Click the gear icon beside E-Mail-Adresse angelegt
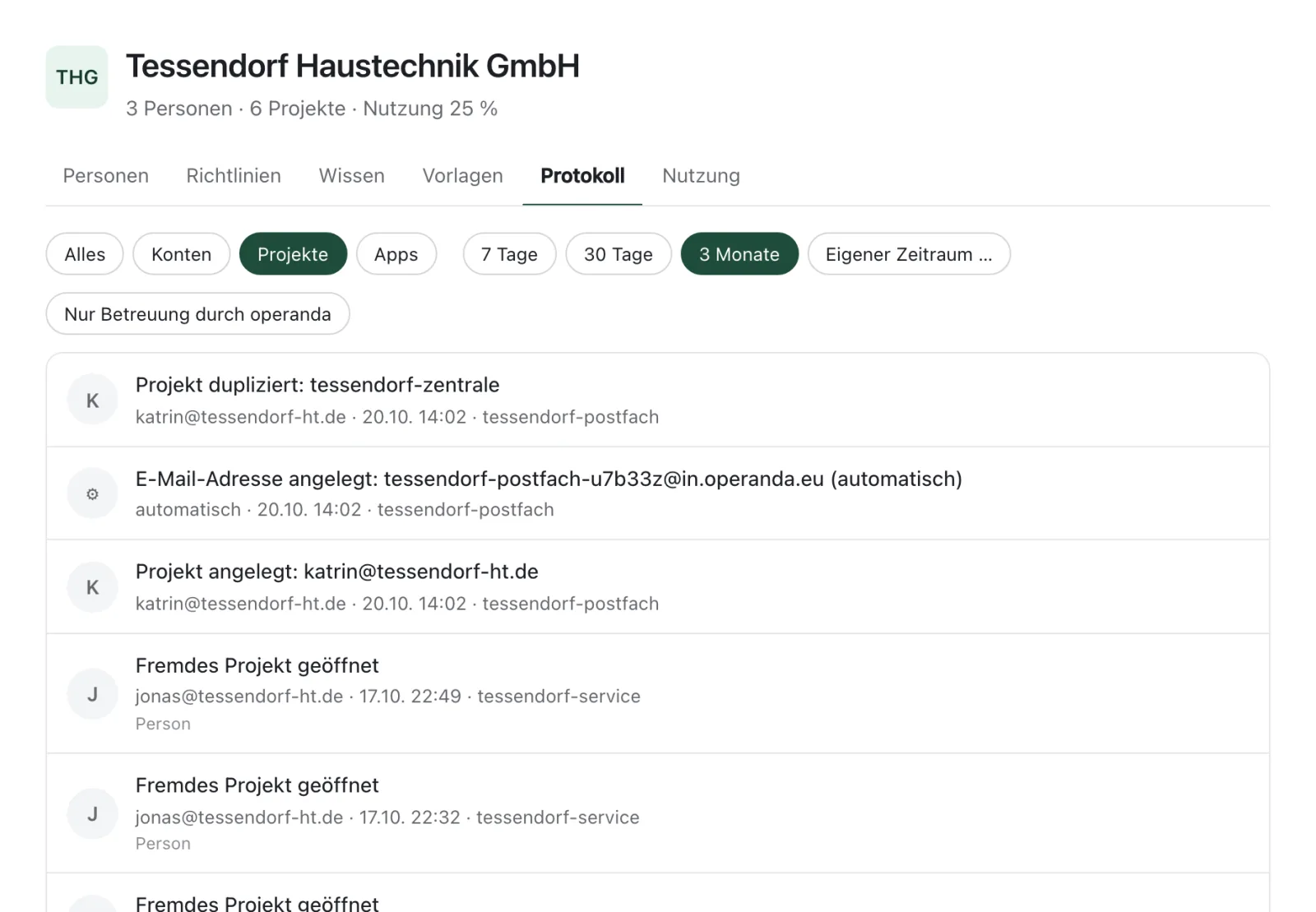1316x912 pixels. tap(92, 493)
